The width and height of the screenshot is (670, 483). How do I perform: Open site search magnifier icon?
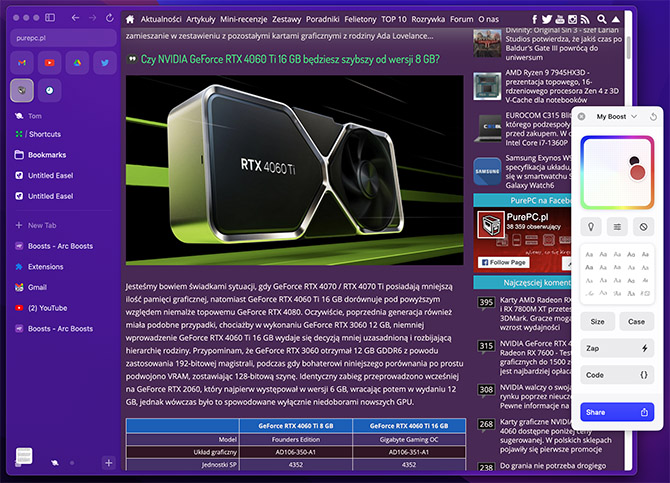pyautogui.click(x=602, y=19)
